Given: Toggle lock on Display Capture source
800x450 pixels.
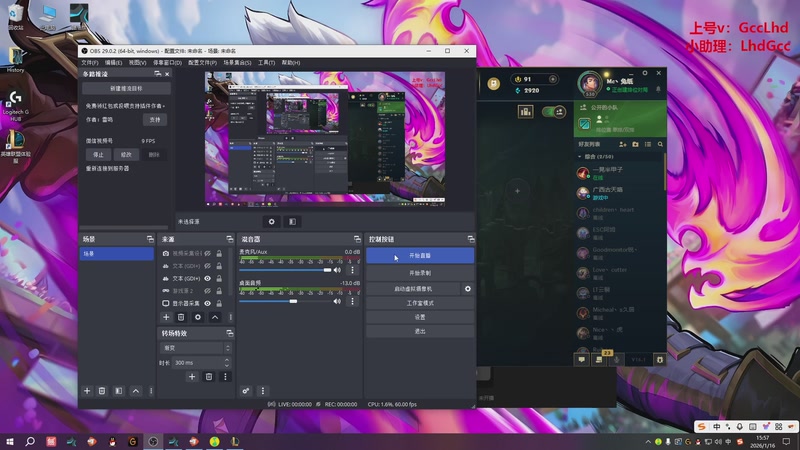Looking at the screenshot, I should pyautogui.click(x=219, y=303).
